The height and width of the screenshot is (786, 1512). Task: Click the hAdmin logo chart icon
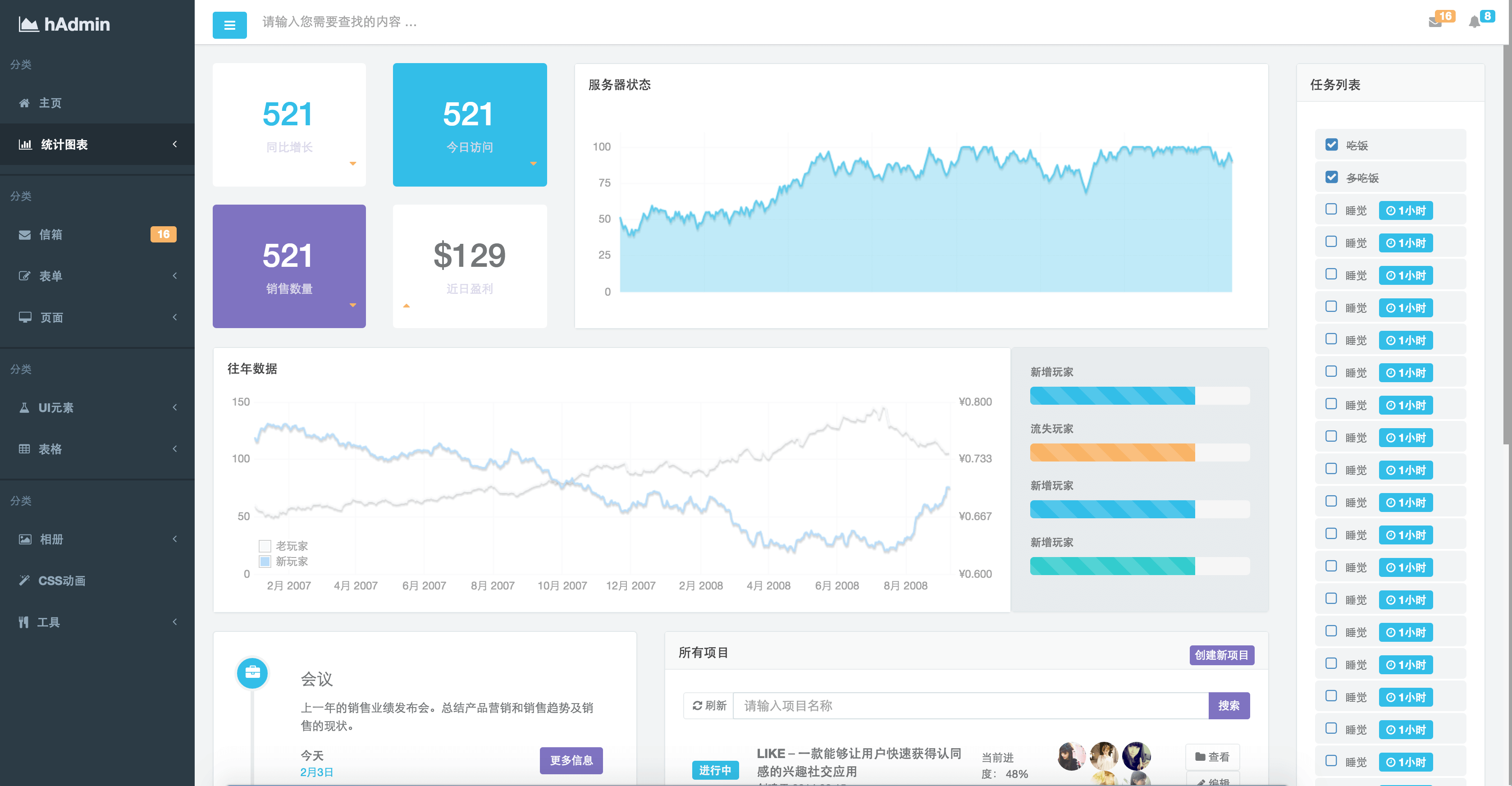[28, 24]
